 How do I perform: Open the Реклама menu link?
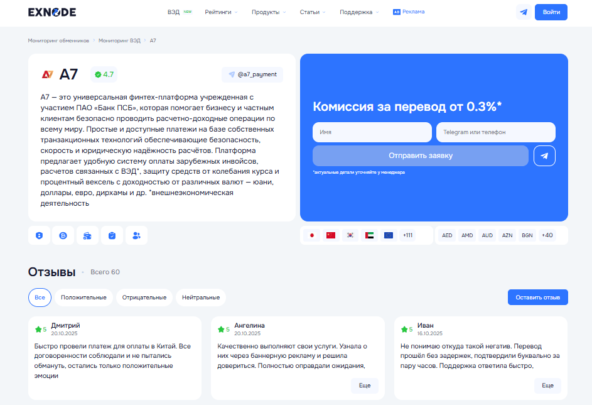409,12
